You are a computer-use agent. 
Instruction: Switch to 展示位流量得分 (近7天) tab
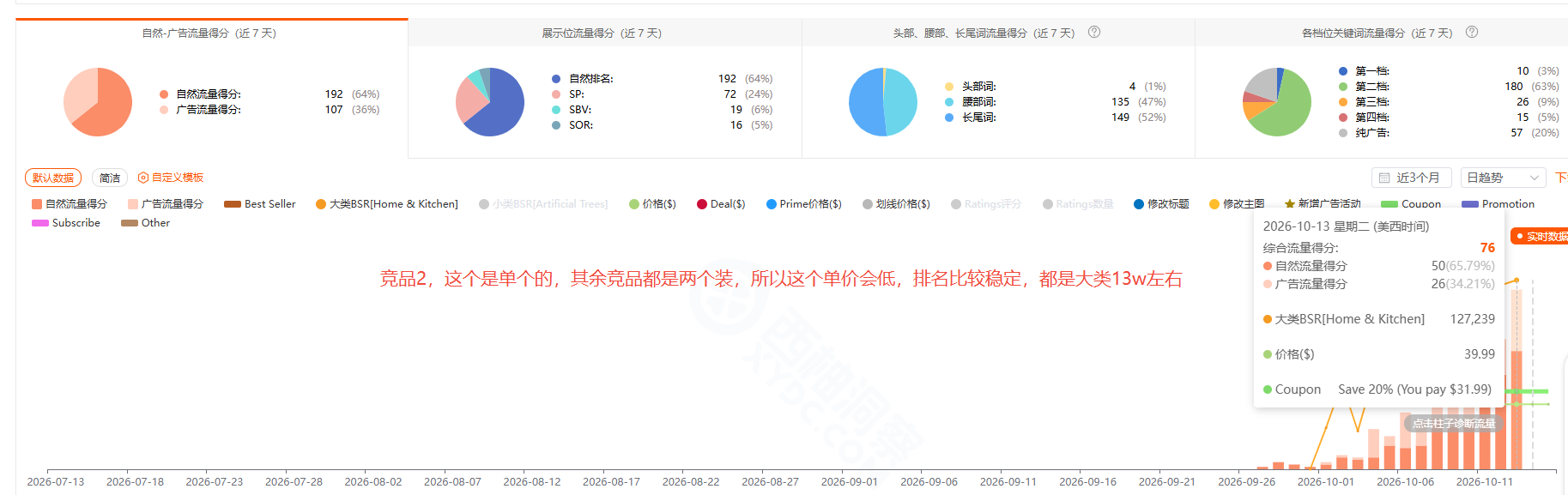click(605, 33)
